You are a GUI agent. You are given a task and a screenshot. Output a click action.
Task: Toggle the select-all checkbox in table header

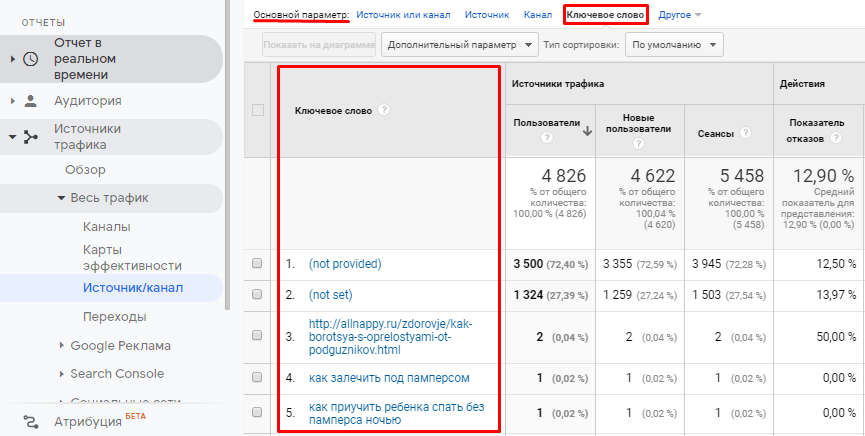click(x=258, y=110)
